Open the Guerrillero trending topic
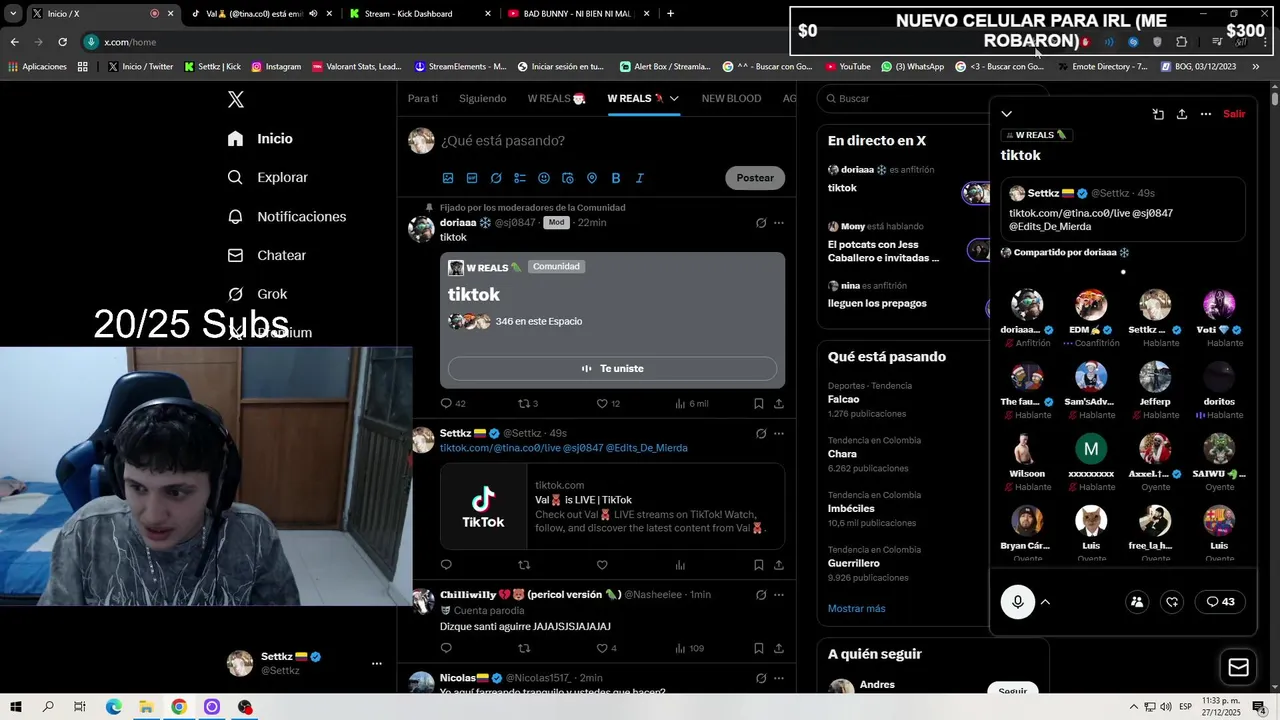This screenshot has height=720, width=1280. pyautogui.click(x=853, y=563)
